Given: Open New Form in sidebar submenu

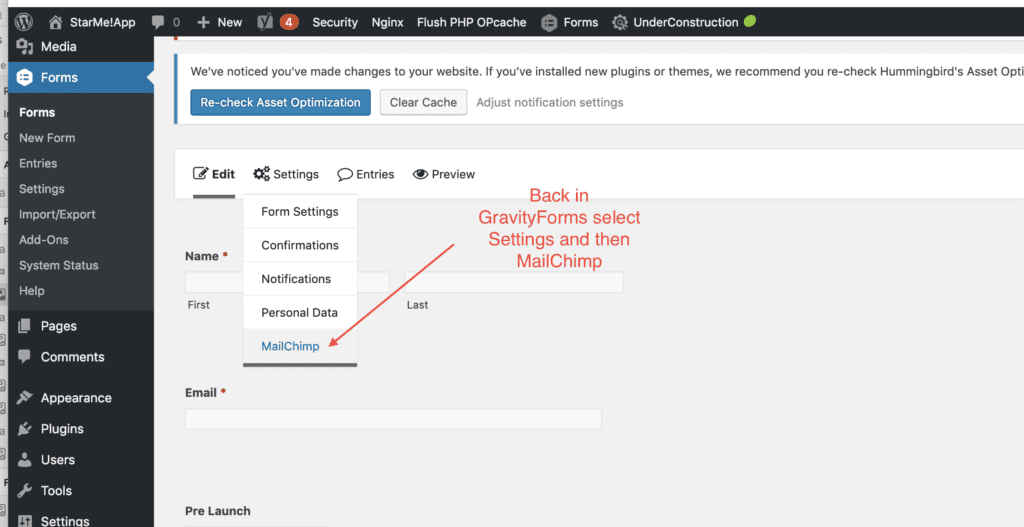Looking at the screenshot, I should click(47, 138).
